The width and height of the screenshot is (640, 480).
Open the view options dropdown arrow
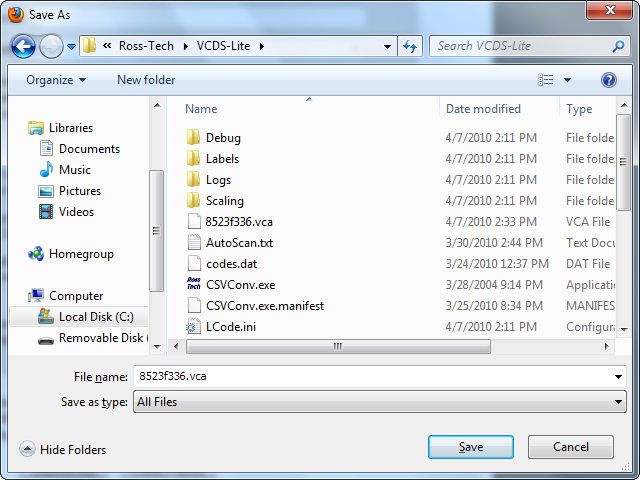tap(567, 80)
